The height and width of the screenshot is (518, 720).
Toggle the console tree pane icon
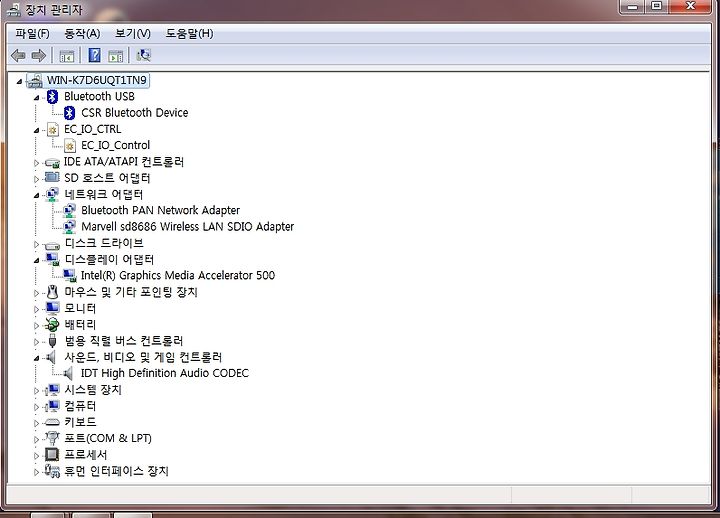tap(67, 56)
